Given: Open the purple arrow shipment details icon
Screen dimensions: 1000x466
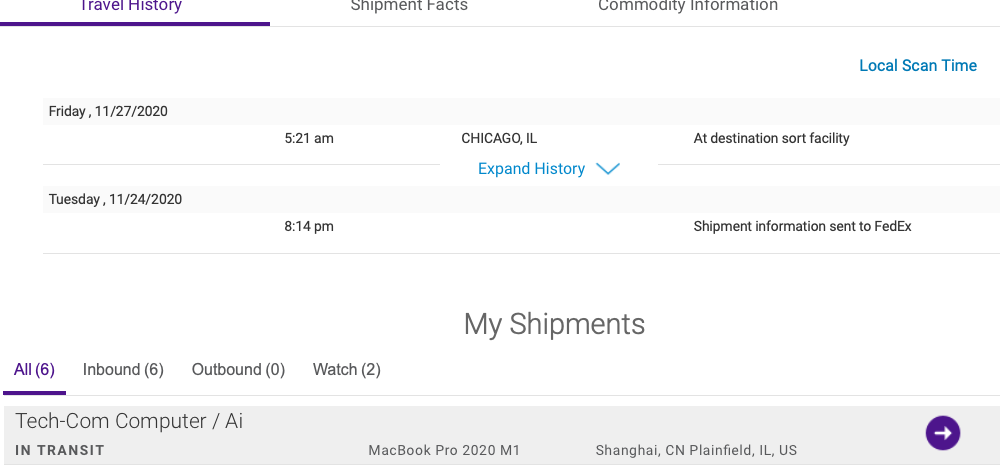Looking at the screenshot, I should [x=942, y=432].
